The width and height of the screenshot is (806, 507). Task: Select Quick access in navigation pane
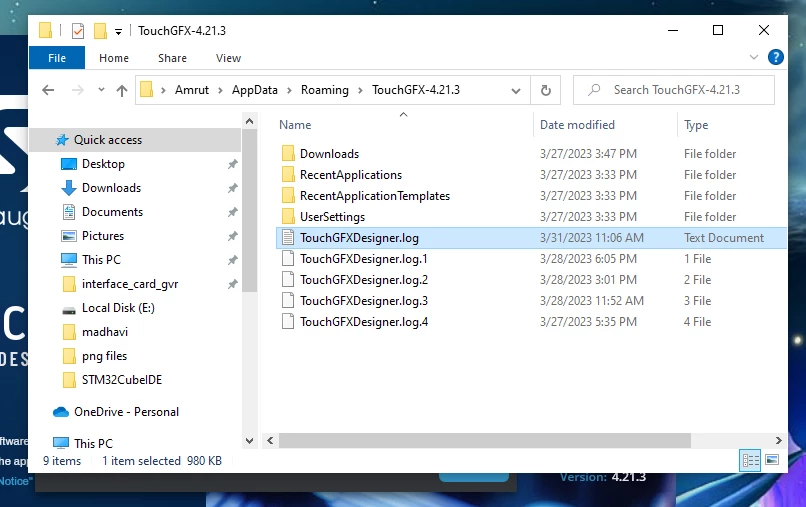[108, 140]
